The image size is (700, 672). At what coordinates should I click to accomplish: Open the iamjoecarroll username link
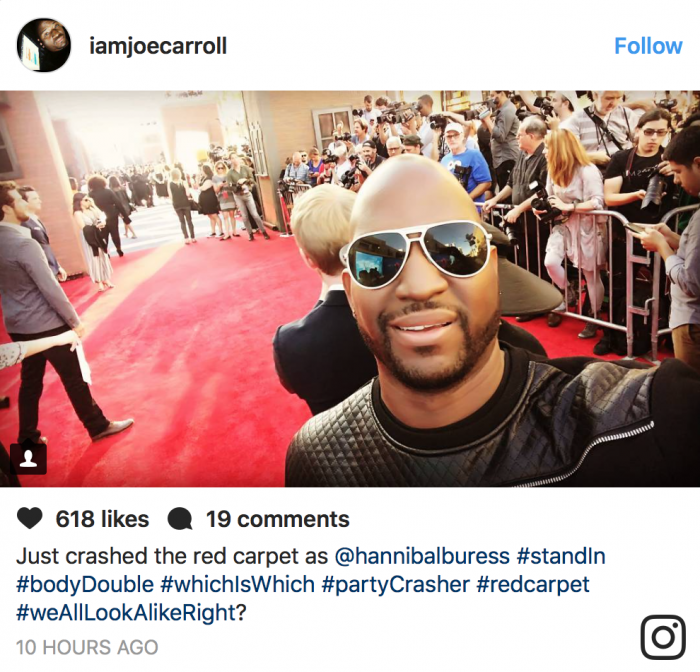158,46
